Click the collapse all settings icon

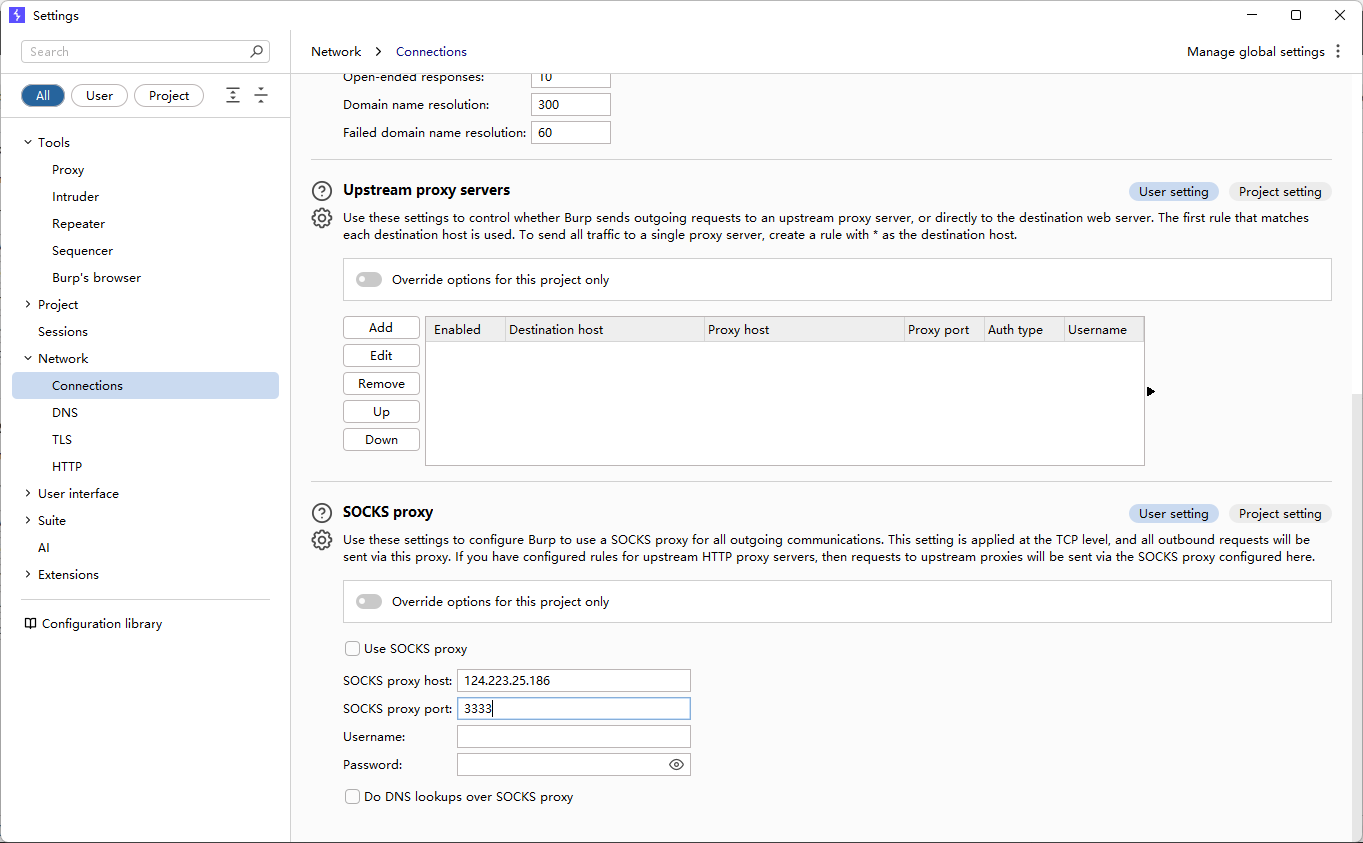click(x=261, y=96)
